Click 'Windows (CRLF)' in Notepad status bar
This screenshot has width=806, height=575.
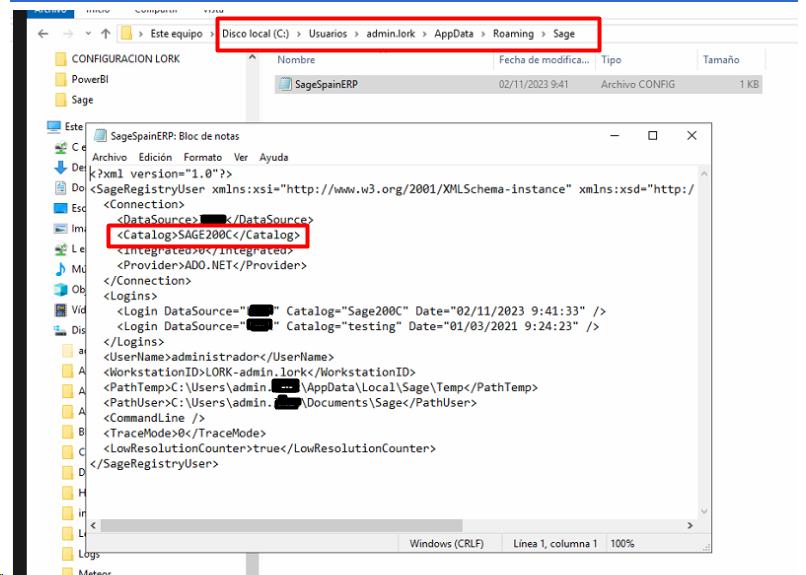coord(446,544)
